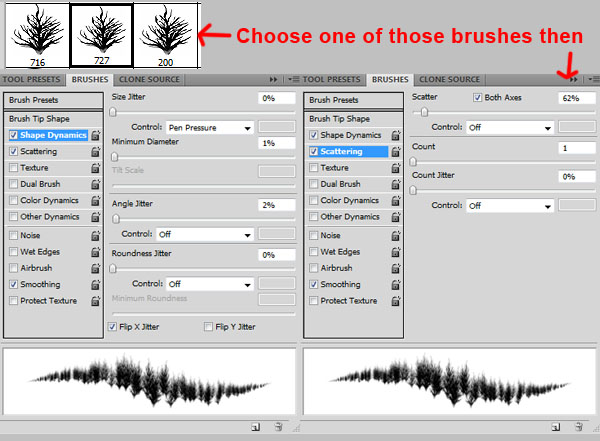Toggle Both Axes checkbox

pyautogui.click(x=477, y=98)
